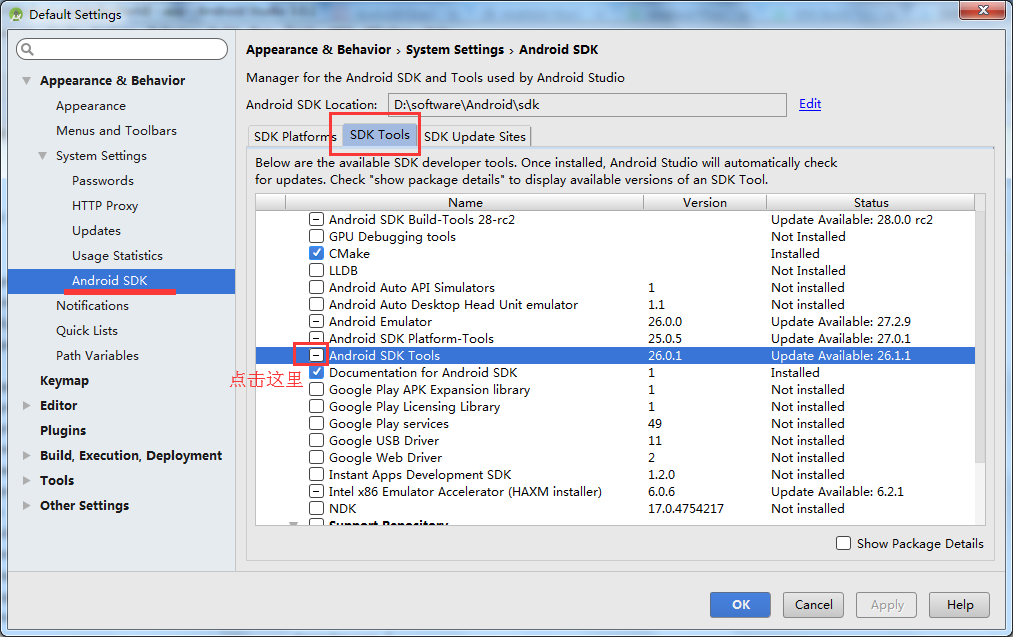Enable Show Package Details
Viewport: 1013px width, 637px height.
coord(843,543)
